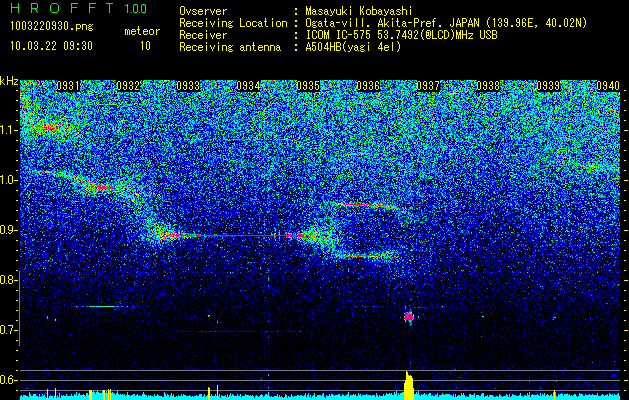Screen dimensions: 629x400
Task: Select the A504HB(yagi 4el) antenna text
Action: 353,47
